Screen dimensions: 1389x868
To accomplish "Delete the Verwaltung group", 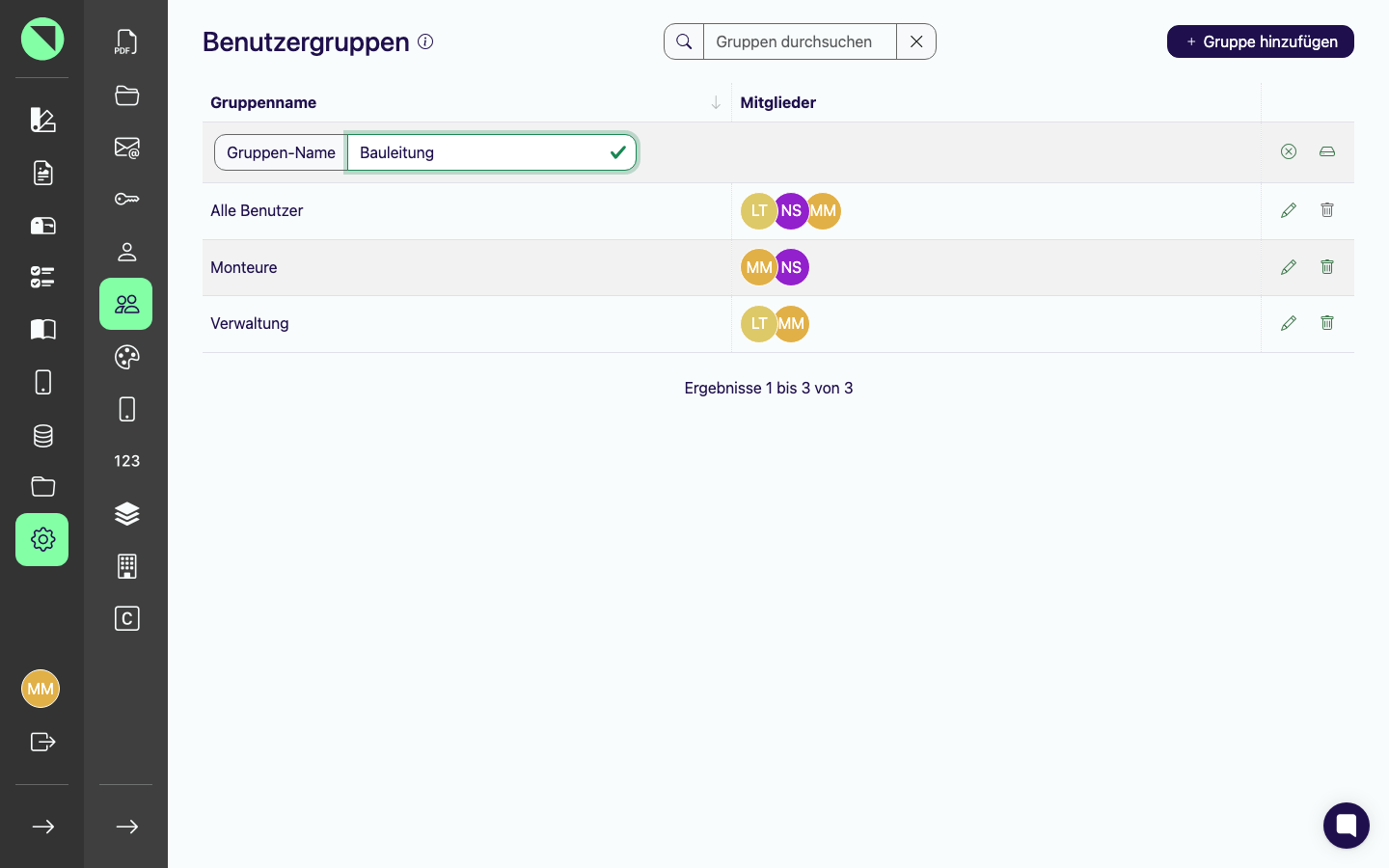I will [1327, 323].
